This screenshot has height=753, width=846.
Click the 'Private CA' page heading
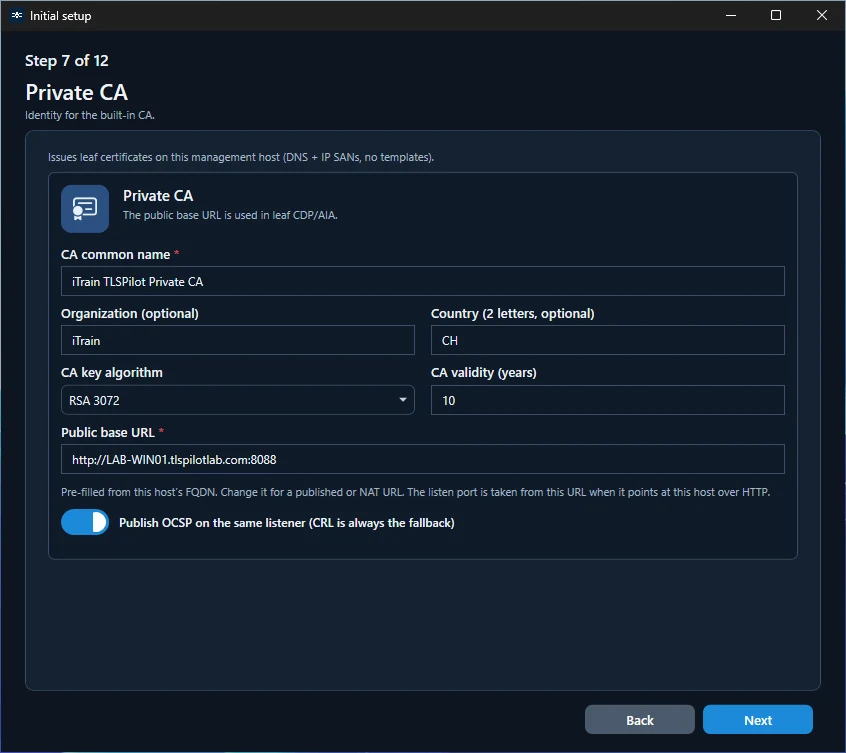(77, 93)
